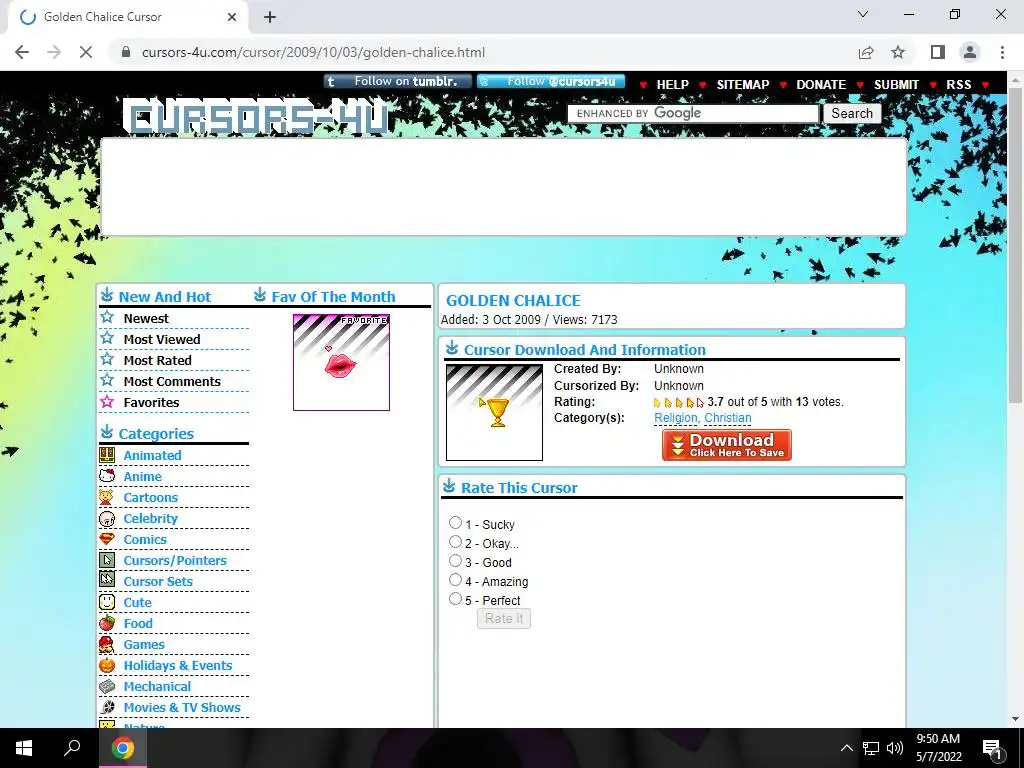
Task: Open the Cursor Sets category link
Action: tap(158, 581)
